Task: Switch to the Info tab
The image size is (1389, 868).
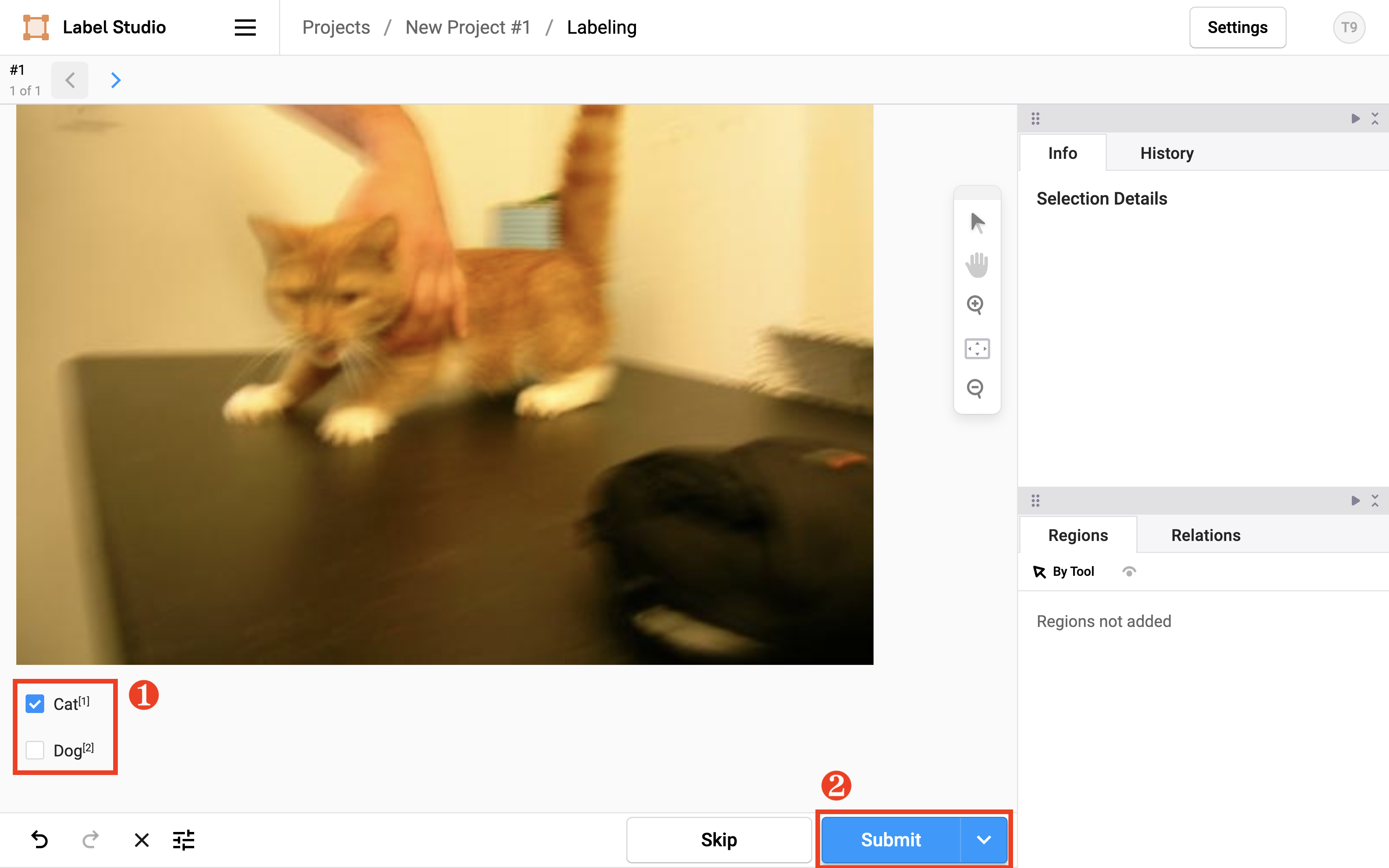Action: (1062, 153)
